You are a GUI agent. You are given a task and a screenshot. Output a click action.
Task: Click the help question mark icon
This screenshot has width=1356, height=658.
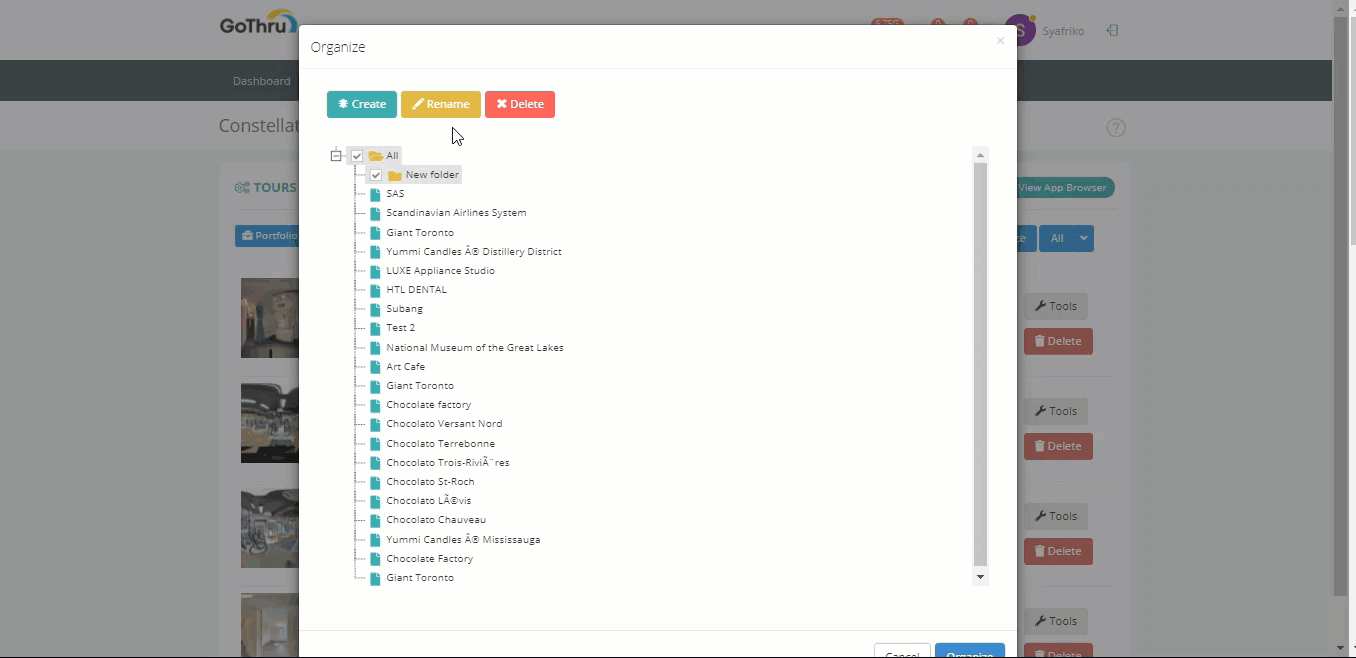click(x=1116, y=128)
